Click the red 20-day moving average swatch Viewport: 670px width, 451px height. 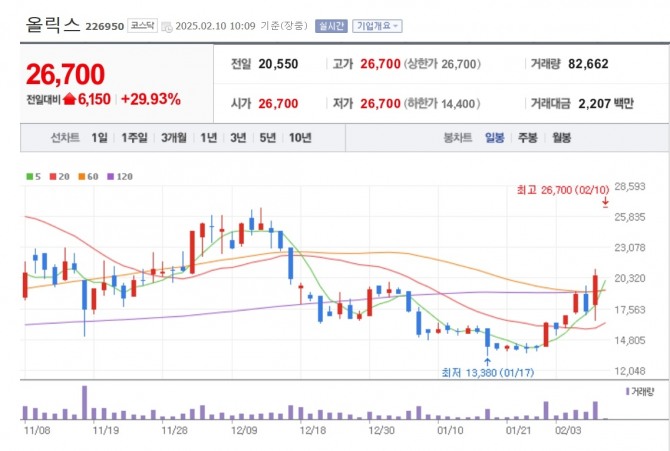coord(53,177)
